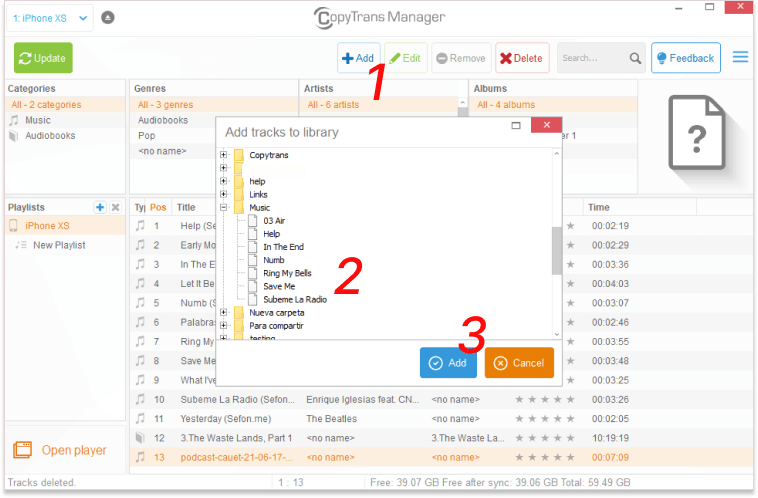Click the Add toolbar button
758x498 pixels.
358,58
